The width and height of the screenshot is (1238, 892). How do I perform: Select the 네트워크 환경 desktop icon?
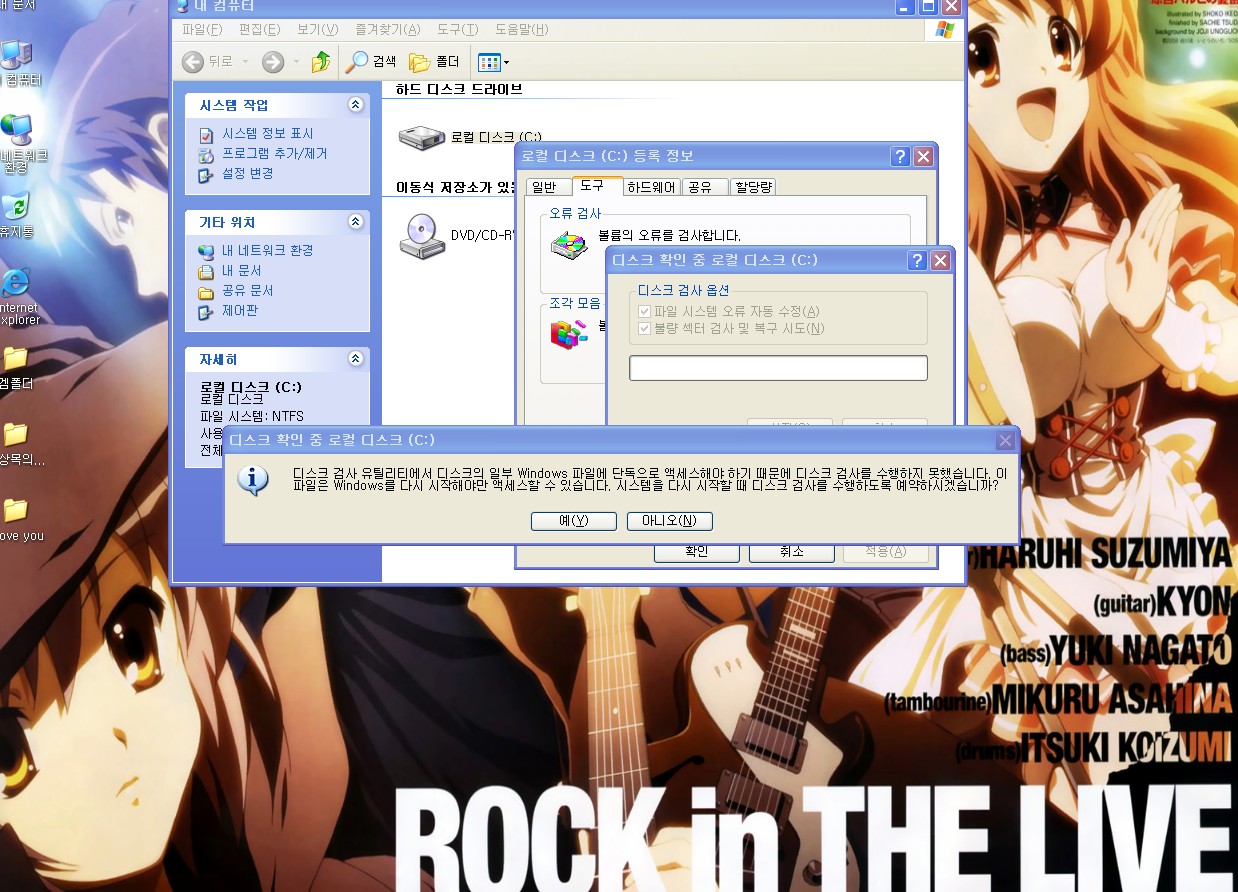(18, 145)
